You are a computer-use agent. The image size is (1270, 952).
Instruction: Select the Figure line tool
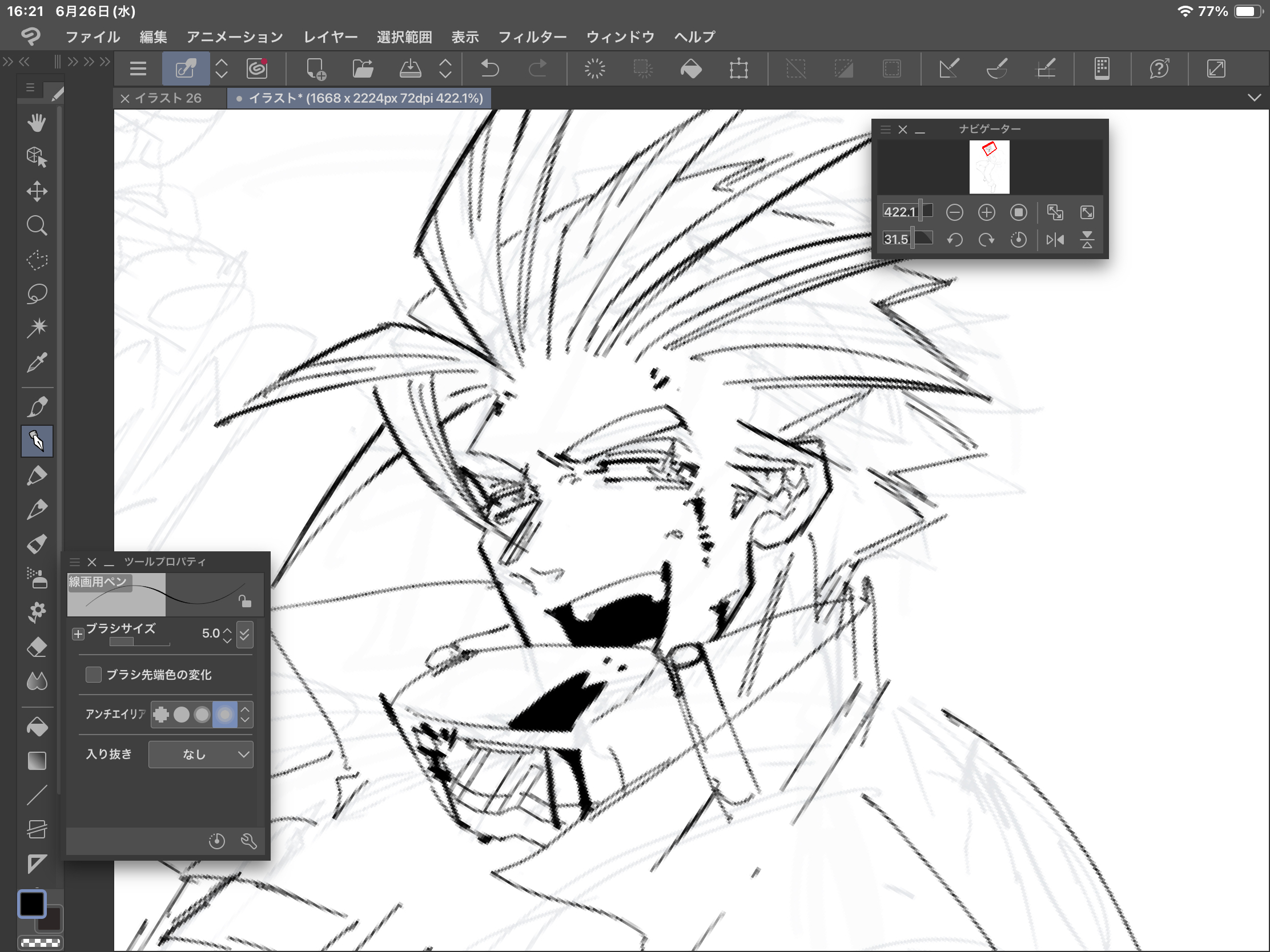click(x=37, y=796)
